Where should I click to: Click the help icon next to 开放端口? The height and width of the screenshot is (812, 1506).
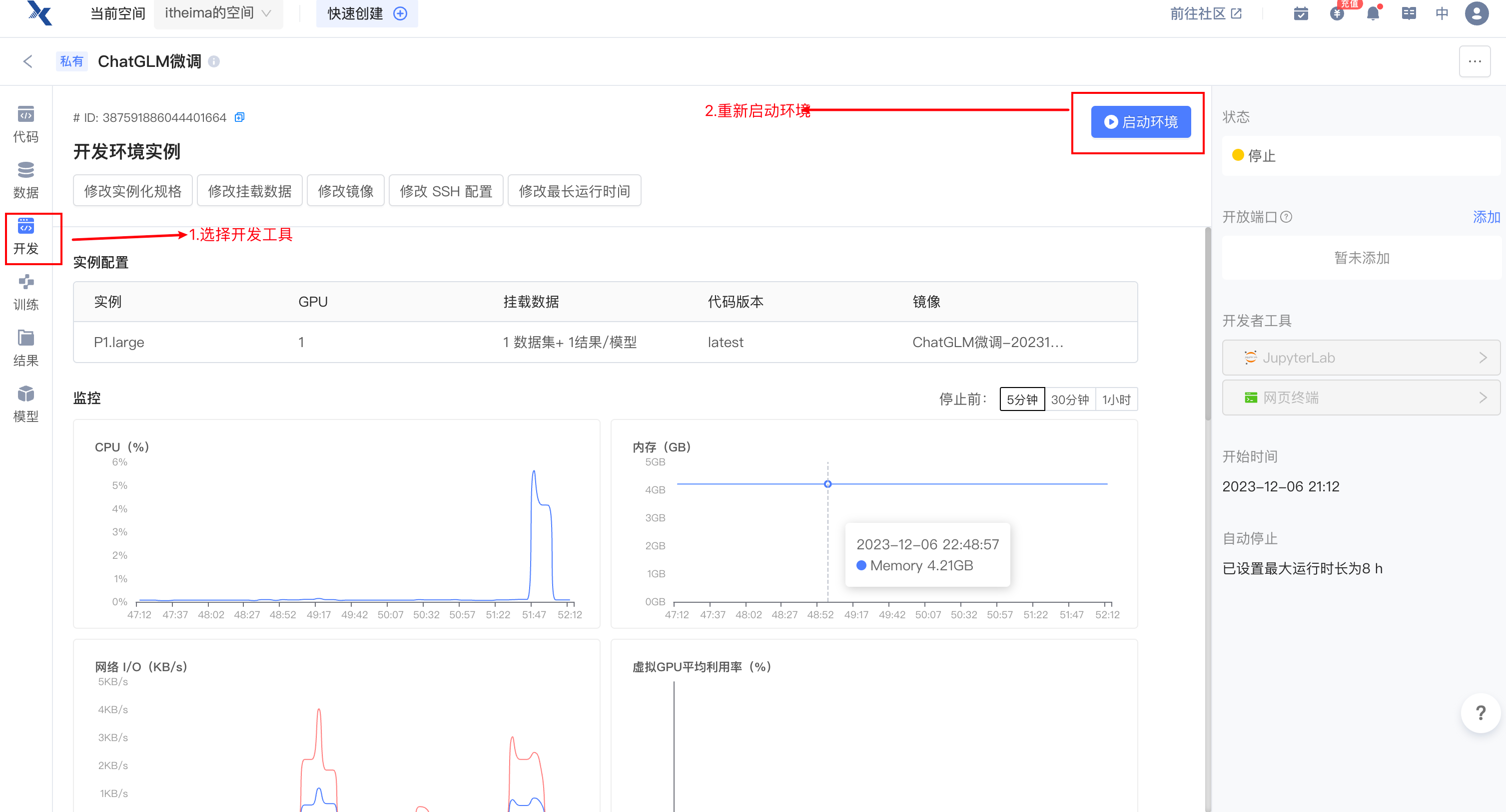point(1286,217)
